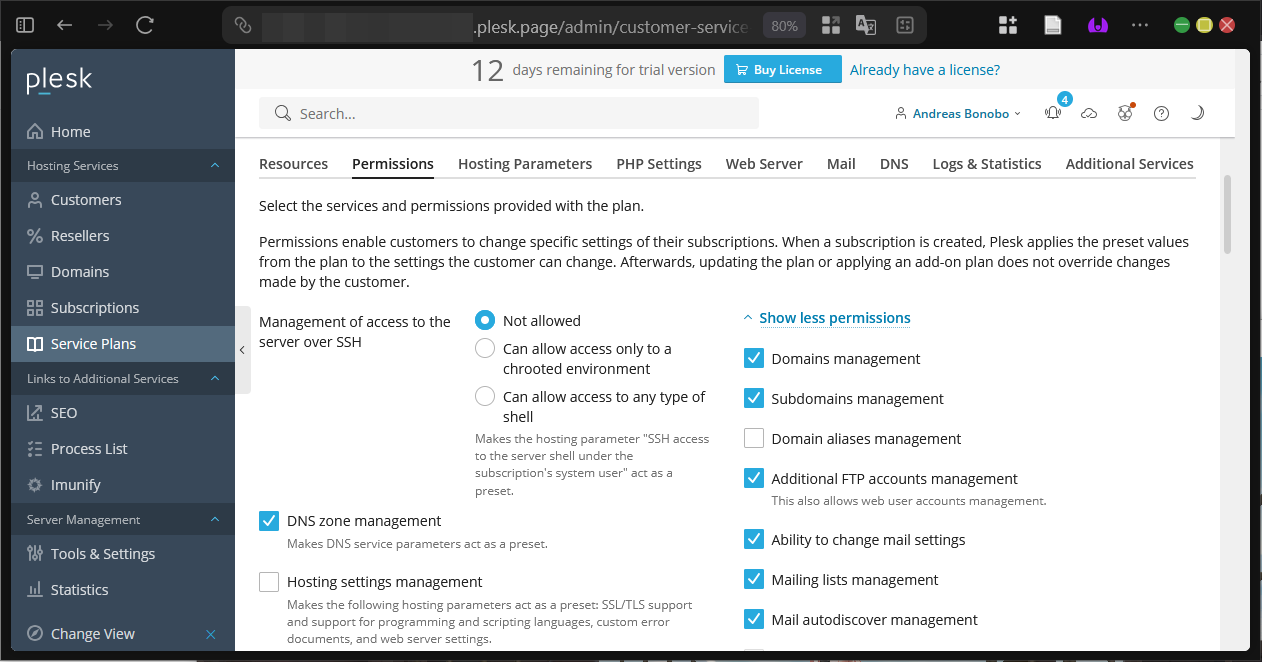The height and width of the screenshot is (662, 1262).
Task: Click 'Already have a license?' link
Action: pyautogui.click(x=925, y=70)
